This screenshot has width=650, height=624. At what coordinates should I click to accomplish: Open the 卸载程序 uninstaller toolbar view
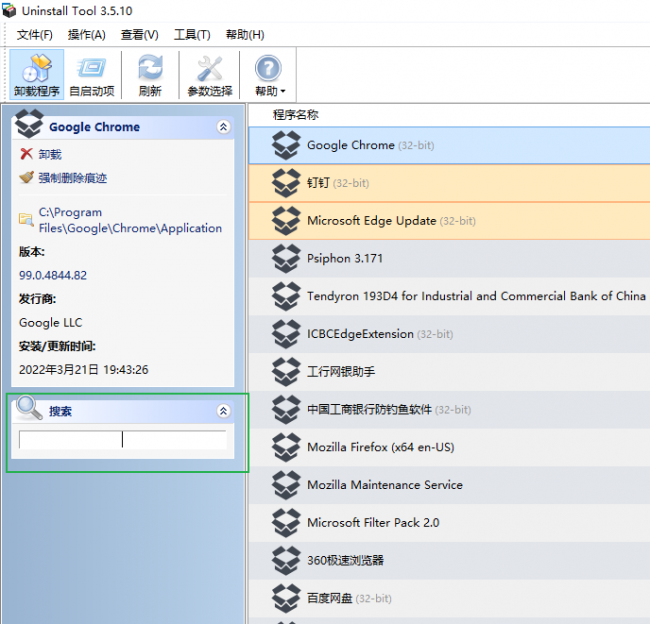pos(36,75)
